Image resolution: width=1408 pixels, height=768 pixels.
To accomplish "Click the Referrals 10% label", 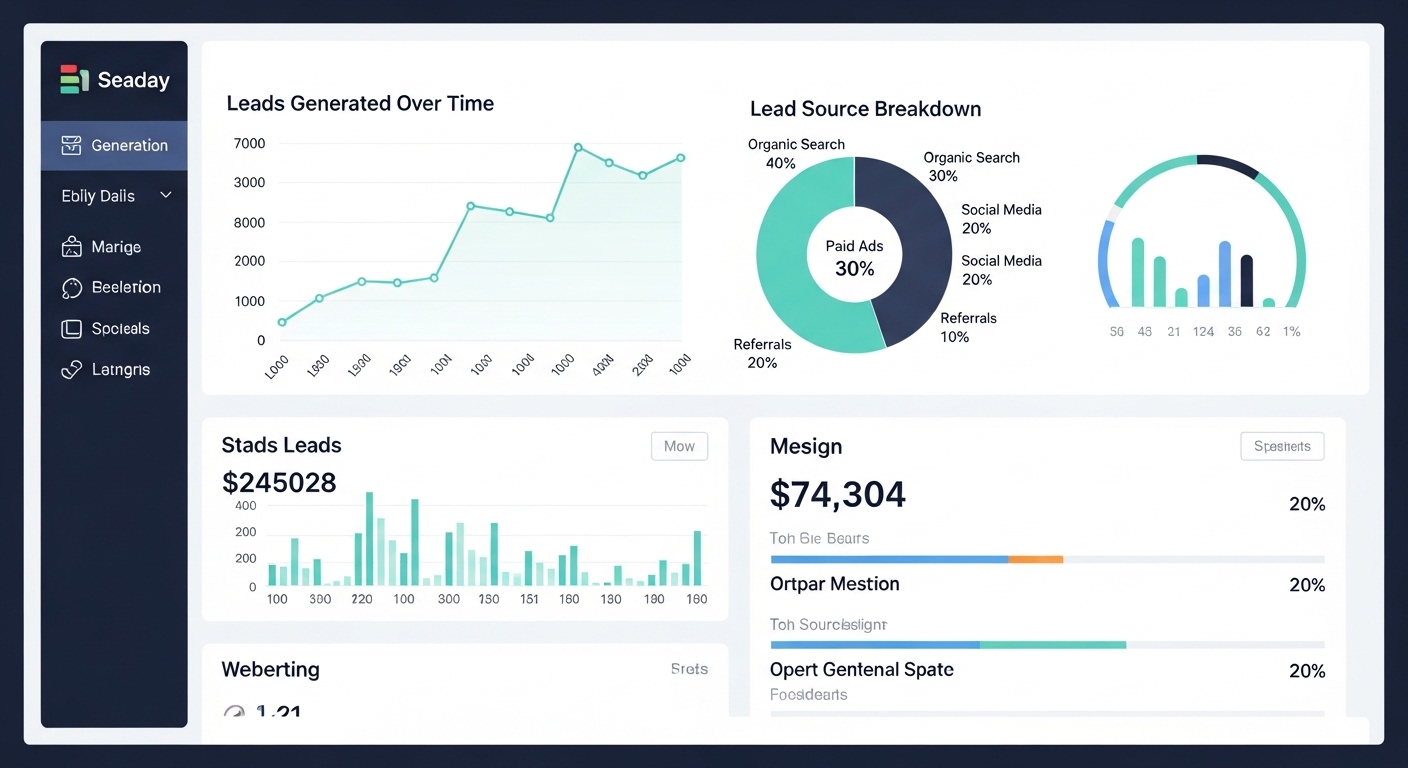I will 968,327.
